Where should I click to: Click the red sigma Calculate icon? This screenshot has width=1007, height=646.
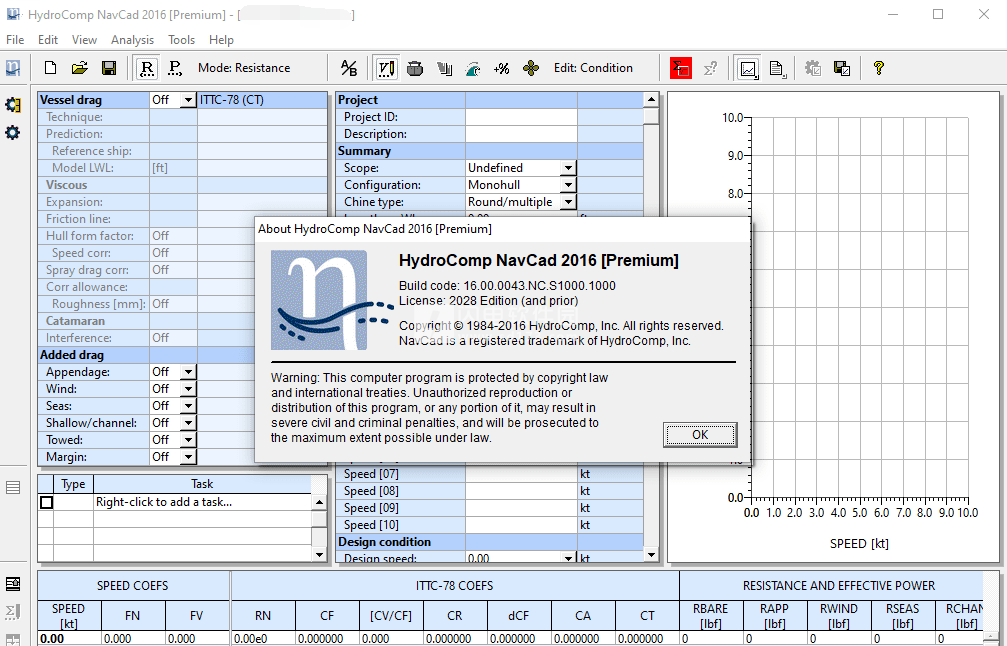(681, 68)
